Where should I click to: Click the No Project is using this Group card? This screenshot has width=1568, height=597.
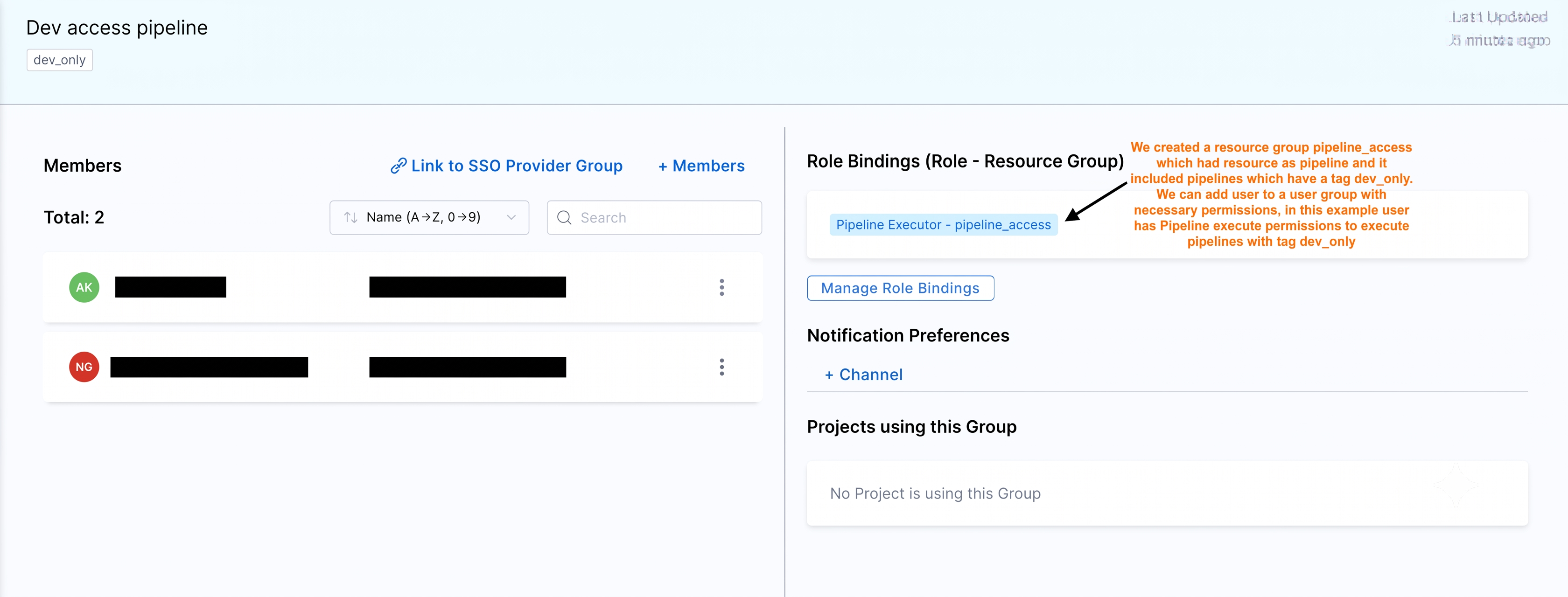coord(1167,493)
